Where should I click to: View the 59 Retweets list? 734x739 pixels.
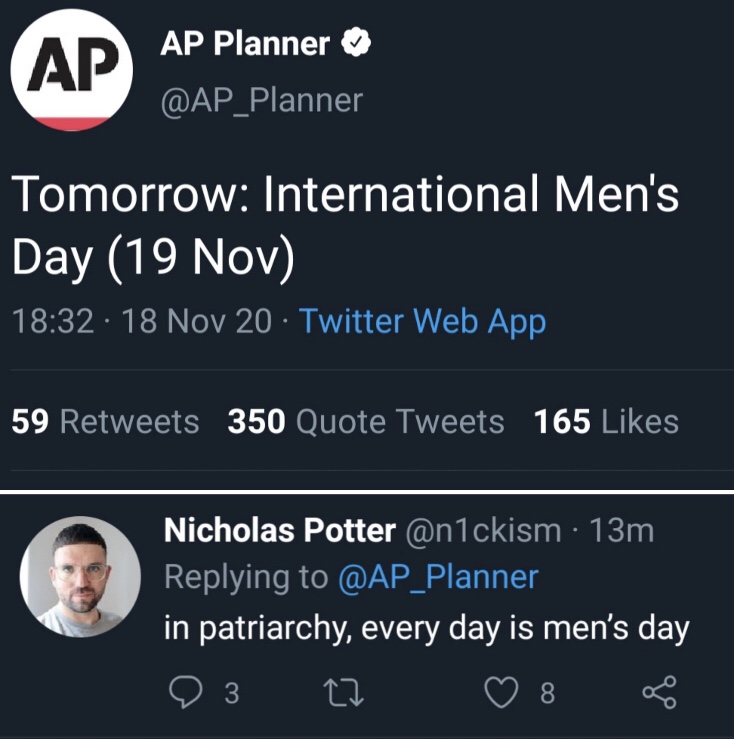pyautogui.click(x=105, y=421)
